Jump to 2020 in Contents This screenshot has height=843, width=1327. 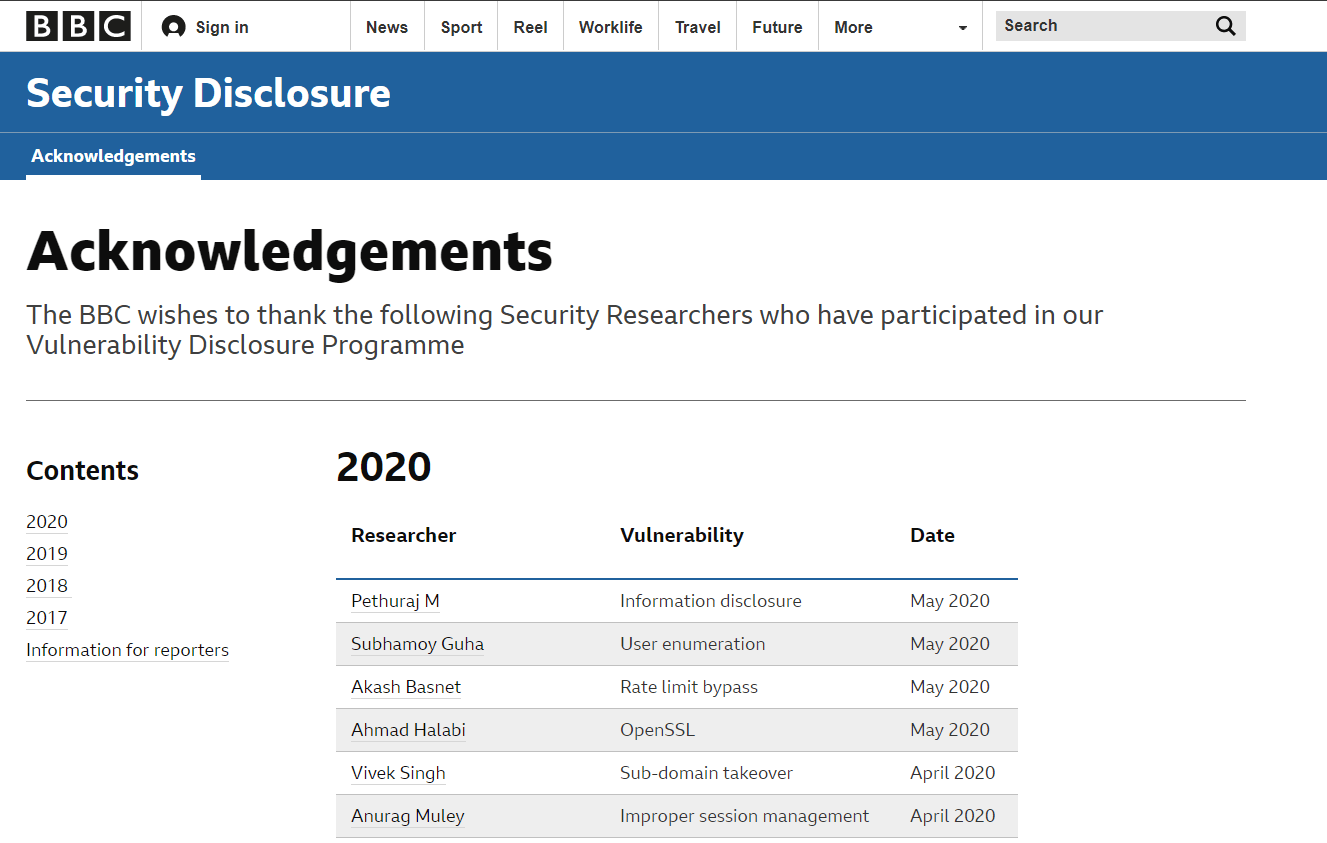click(x=47, y=522)
